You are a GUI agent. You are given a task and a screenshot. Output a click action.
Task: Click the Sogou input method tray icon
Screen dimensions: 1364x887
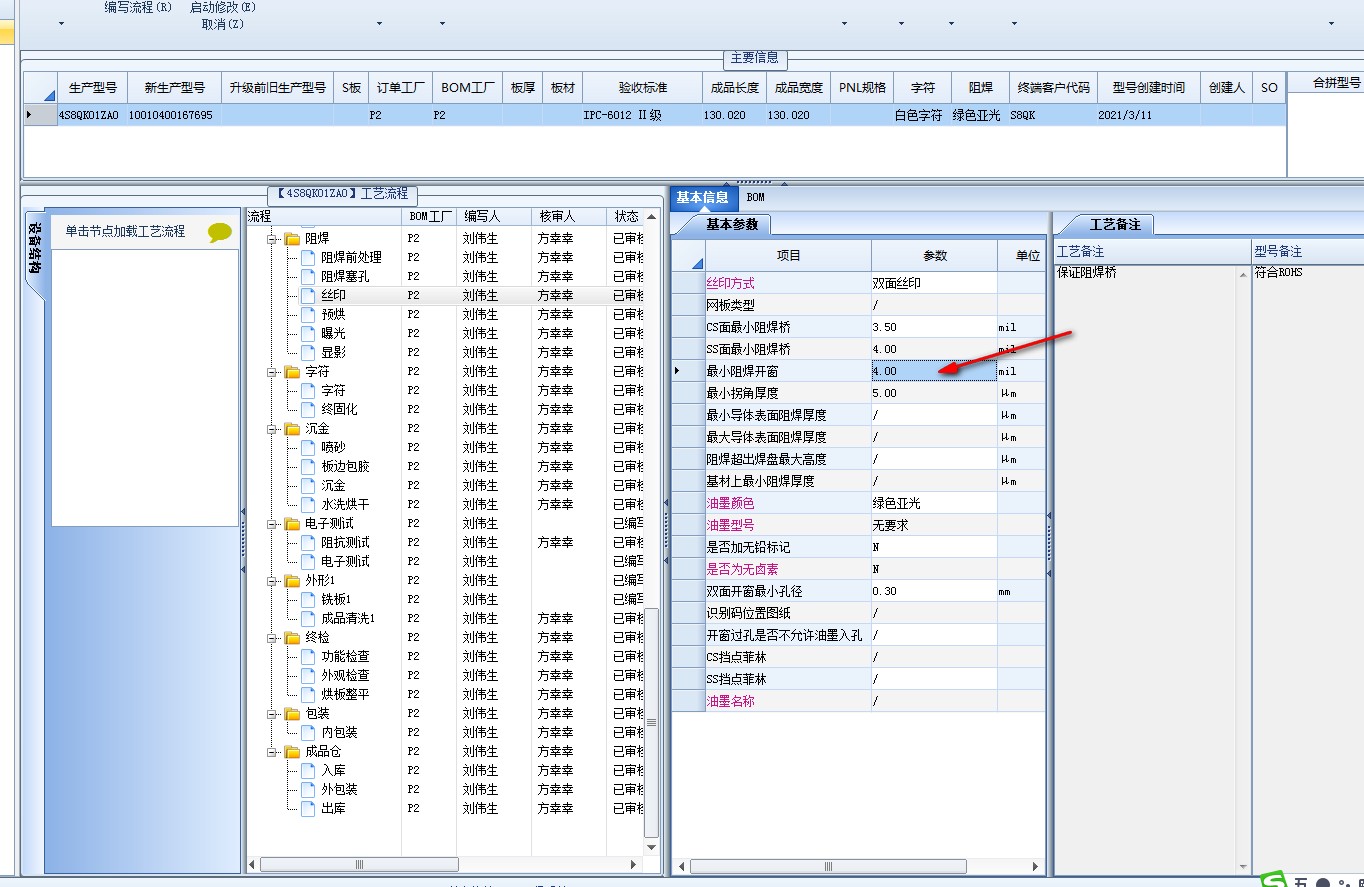click(x=1273, y=880)
